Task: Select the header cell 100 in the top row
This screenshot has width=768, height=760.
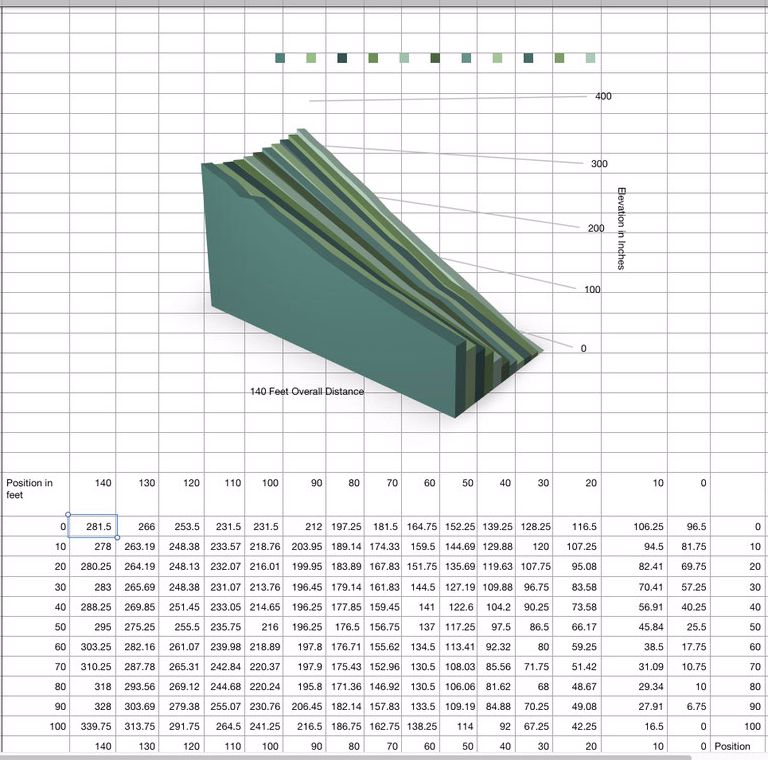Action: click(x=264, y=483)
